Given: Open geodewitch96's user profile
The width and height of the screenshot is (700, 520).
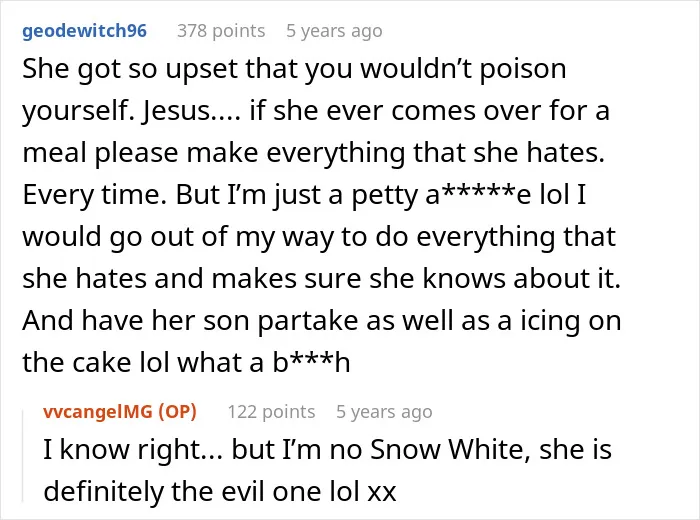Looking at the screenshot, I should 84,31.
